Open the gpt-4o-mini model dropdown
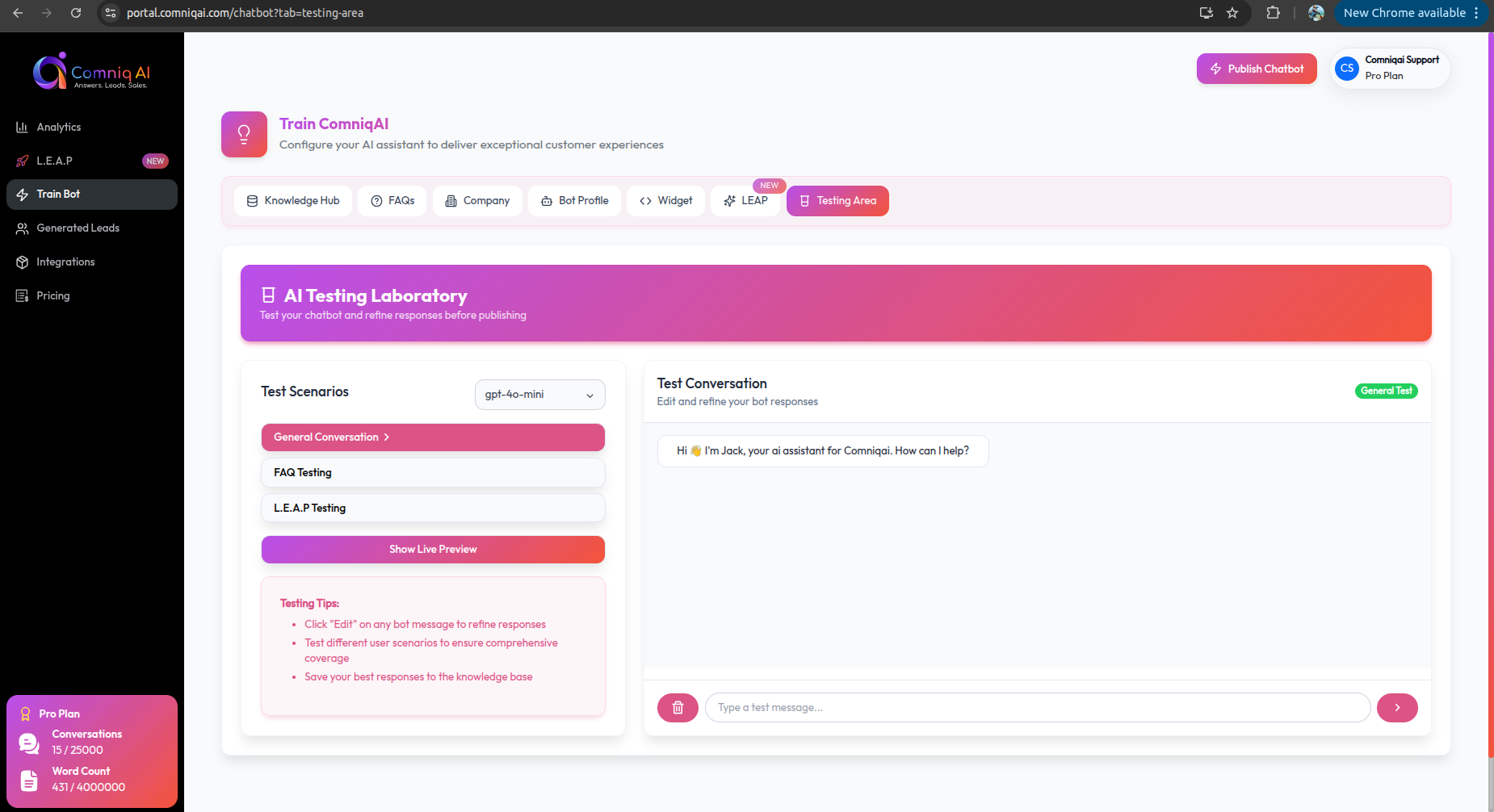 [x=539, y=395]
